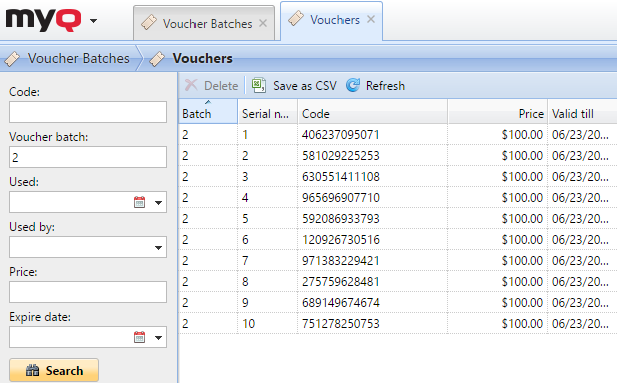Click the batch cell in serial 4 row
This screenshot has height=383, width=617.
[x=208, y=198]
